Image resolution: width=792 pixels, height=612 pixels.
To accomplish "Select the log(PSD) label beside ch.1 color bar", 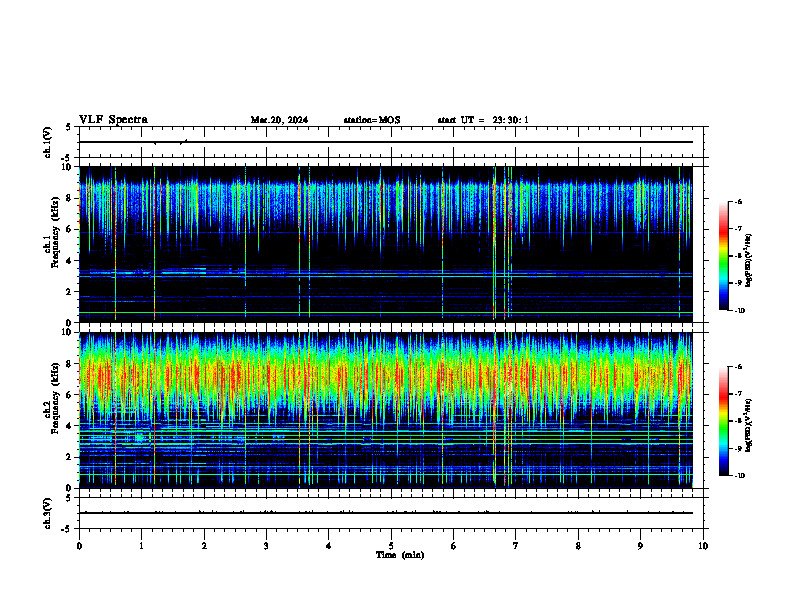I will [x=749, y=261].
